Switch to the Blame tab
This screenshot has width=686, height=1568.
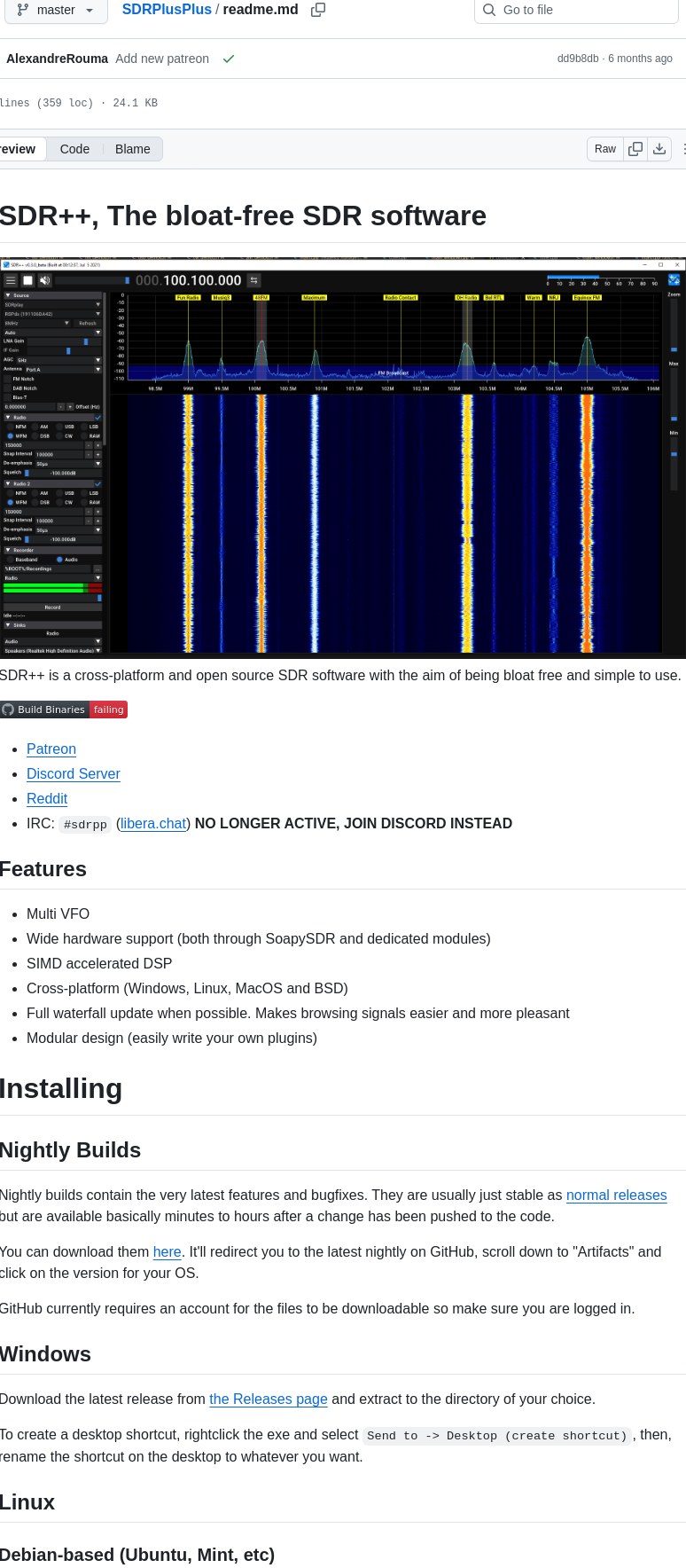[133, 149]
